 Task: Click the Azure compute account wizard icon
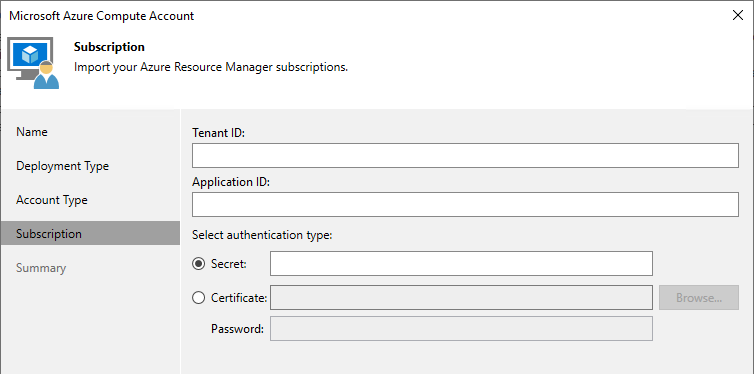click(34, 65)
